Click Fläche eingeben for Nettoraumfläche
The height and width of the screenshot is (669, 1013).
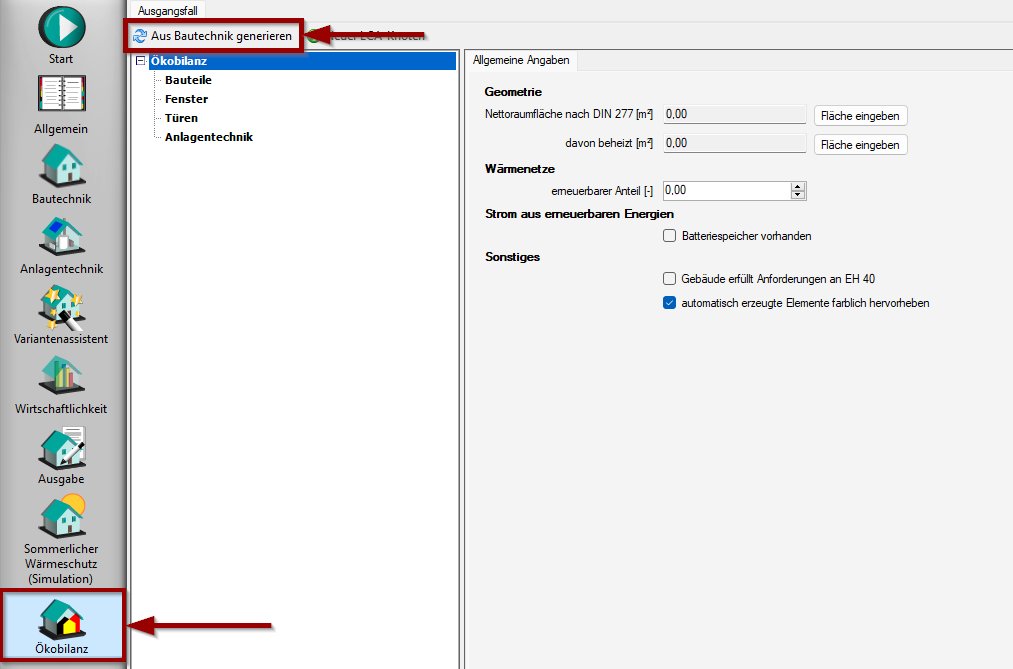point(860,115)
